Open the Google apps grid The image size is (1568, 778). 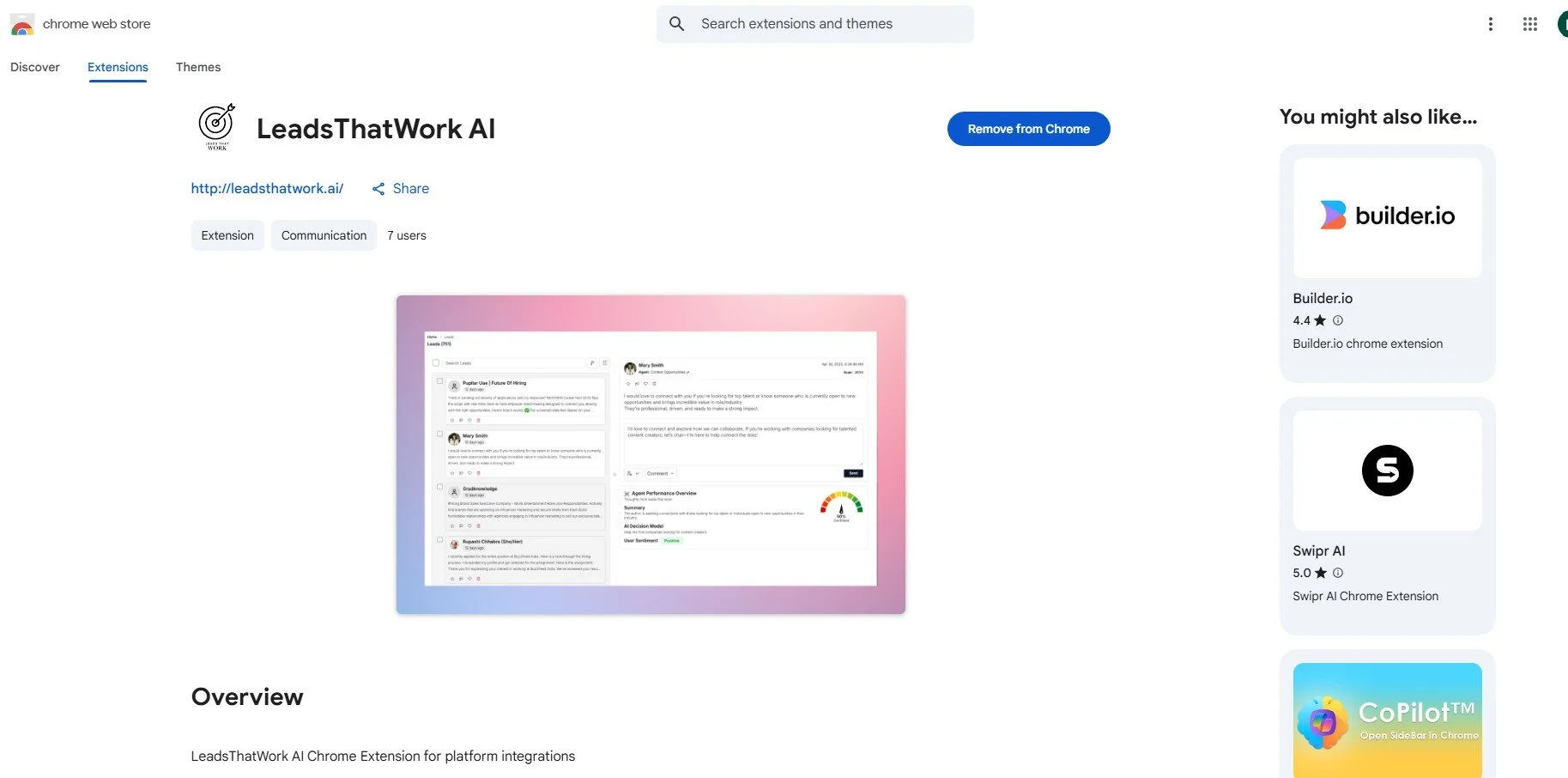tap(1530, 24)
